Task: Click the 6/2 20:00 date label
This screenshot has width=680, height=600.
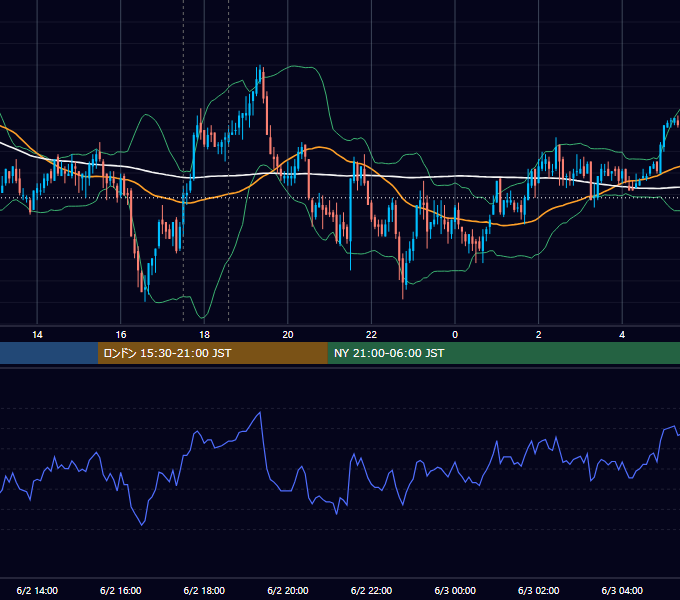Action: [288, 590]
